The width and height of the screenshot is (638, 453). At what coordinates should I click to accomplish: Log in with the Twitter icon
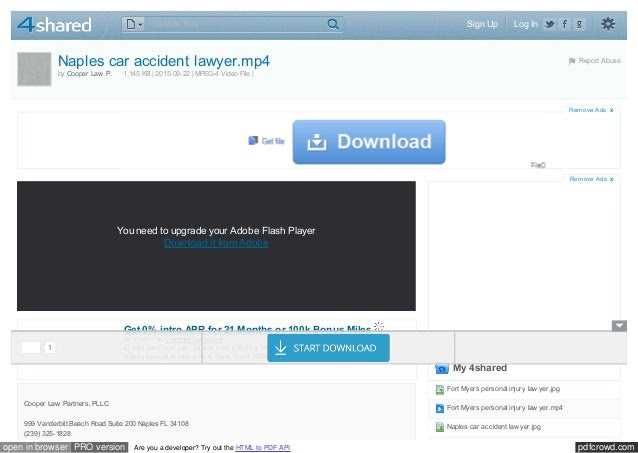(550, 24)
